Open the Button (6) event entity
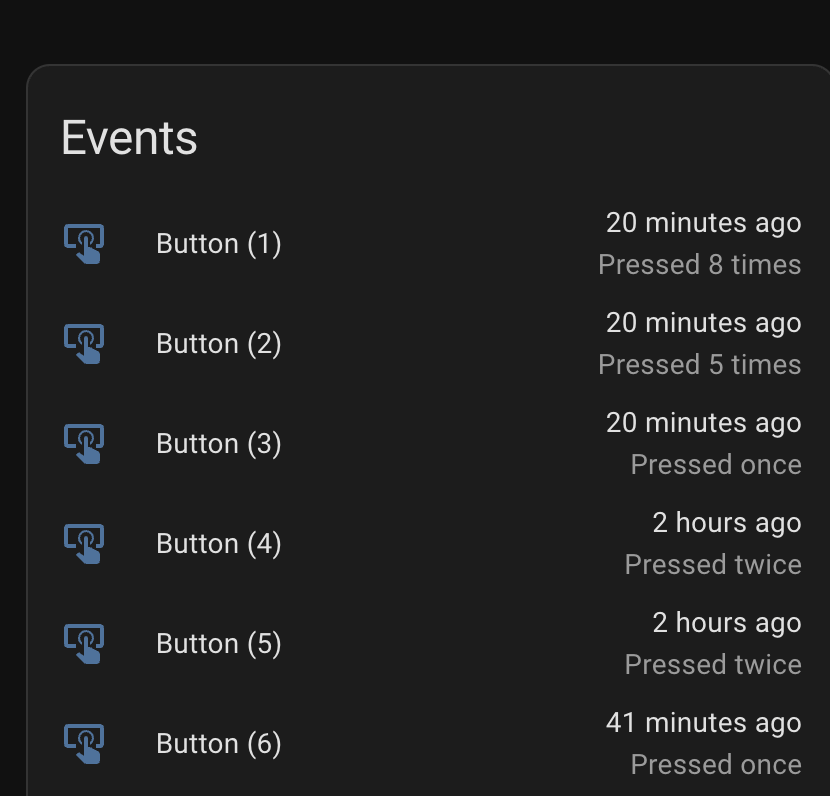 [431, 744]
